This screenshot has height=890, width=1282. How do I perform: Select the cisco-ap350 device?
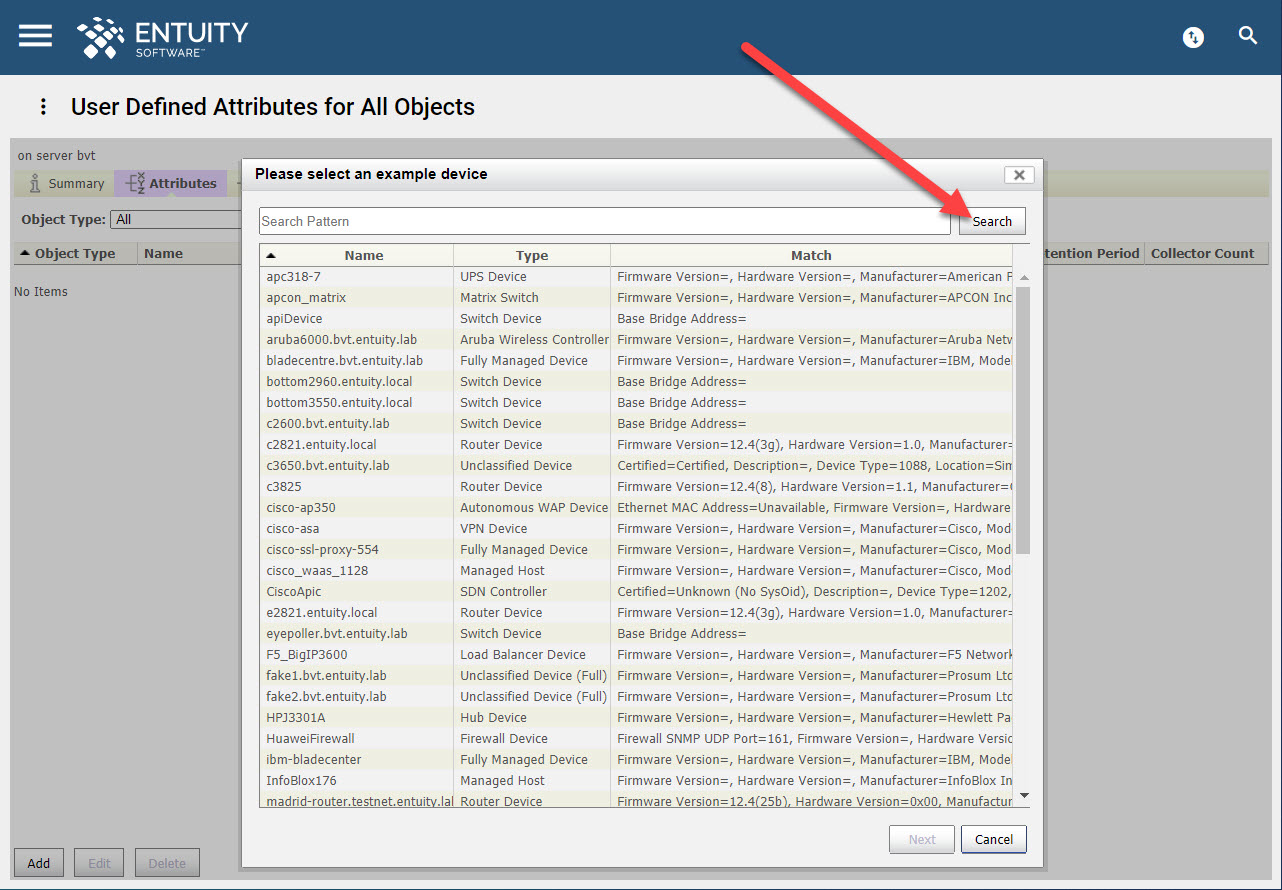click(x=636, y=508)
